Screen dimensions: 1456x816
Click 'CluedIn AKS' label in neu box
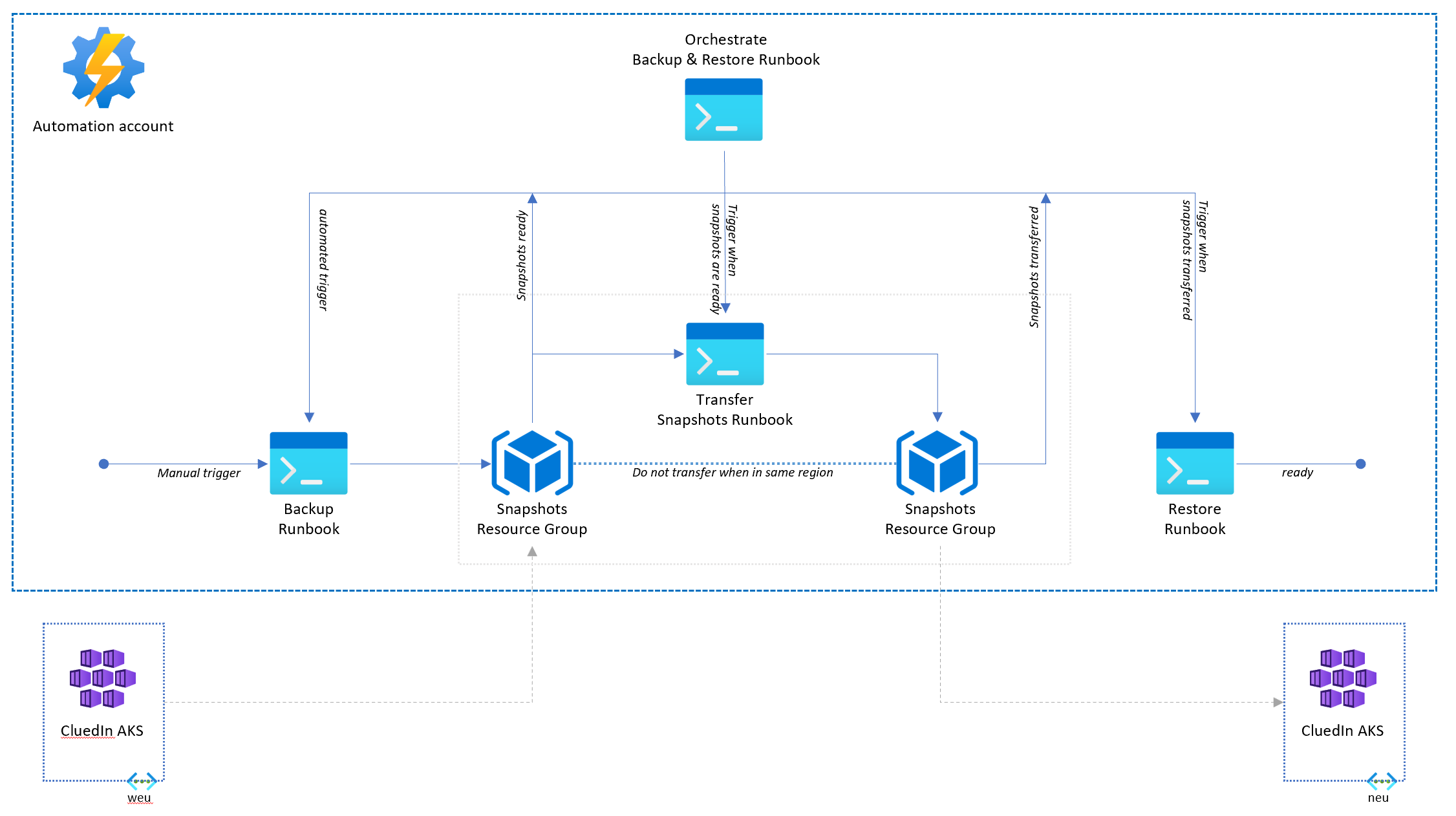(1342, 731)
